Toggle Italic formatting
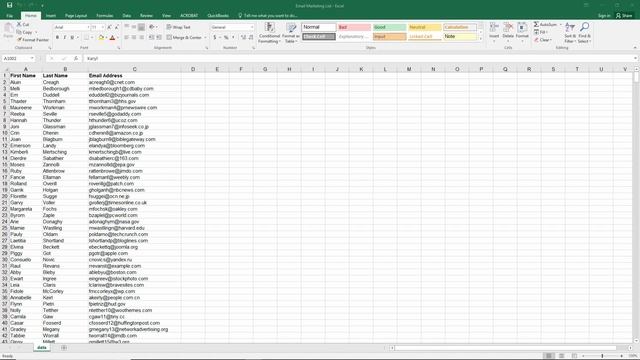 (x=64, y=38)
